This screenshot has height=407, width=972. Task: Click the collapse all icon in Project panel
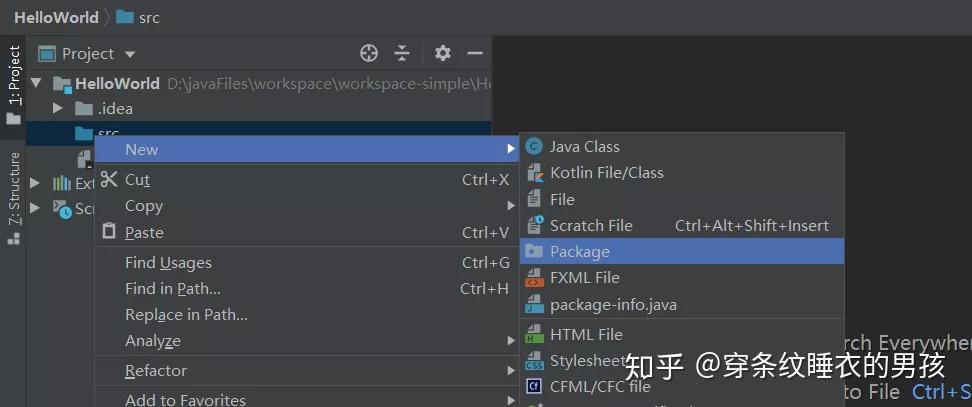[x=402, y=54]
